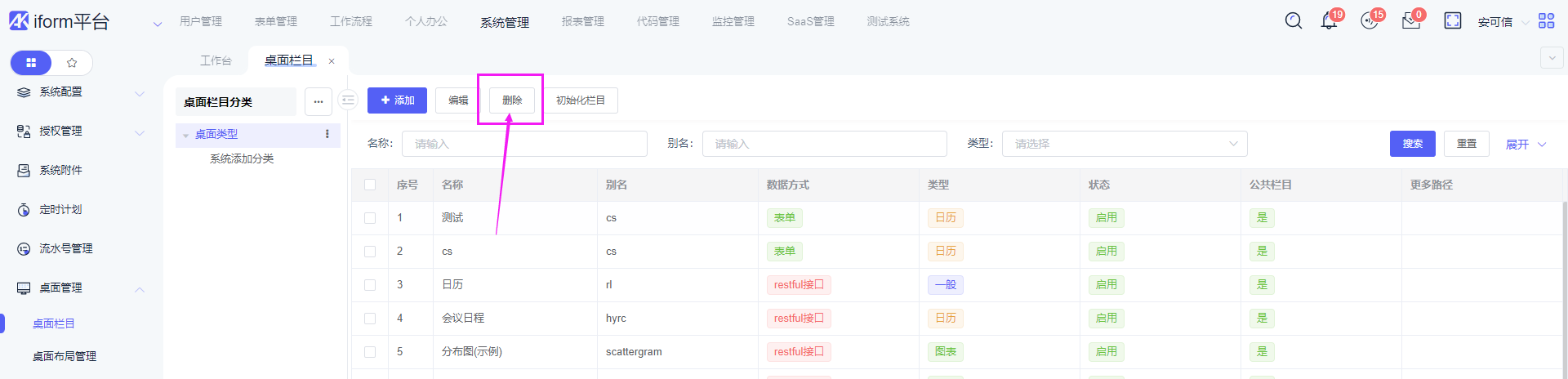Open notifications bell with 19 badge
The height and width of the screenshot is (379, 1568).
click(x=1329, y=21)
